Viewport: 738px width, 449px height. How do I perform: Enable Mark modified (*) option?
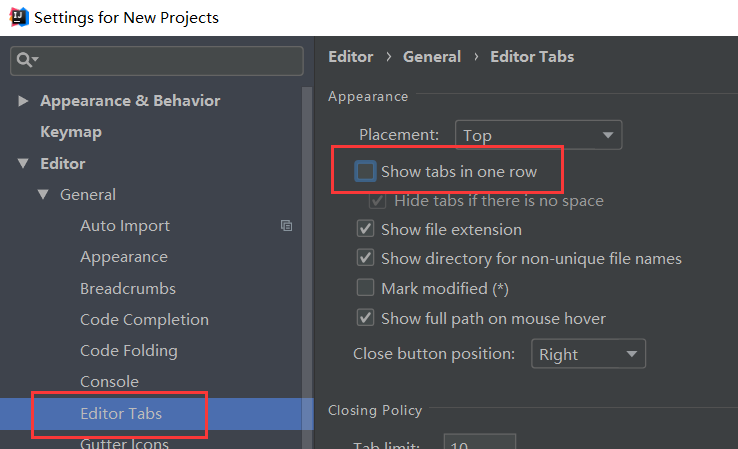366,288
